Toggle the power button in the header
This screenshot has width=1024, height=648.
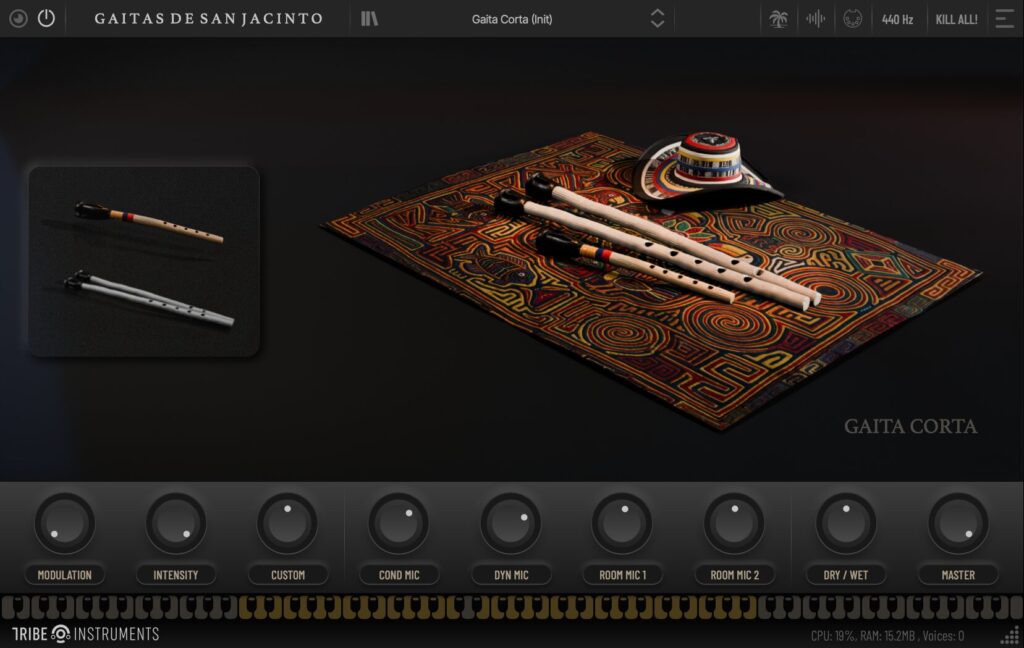click(46, 18)
